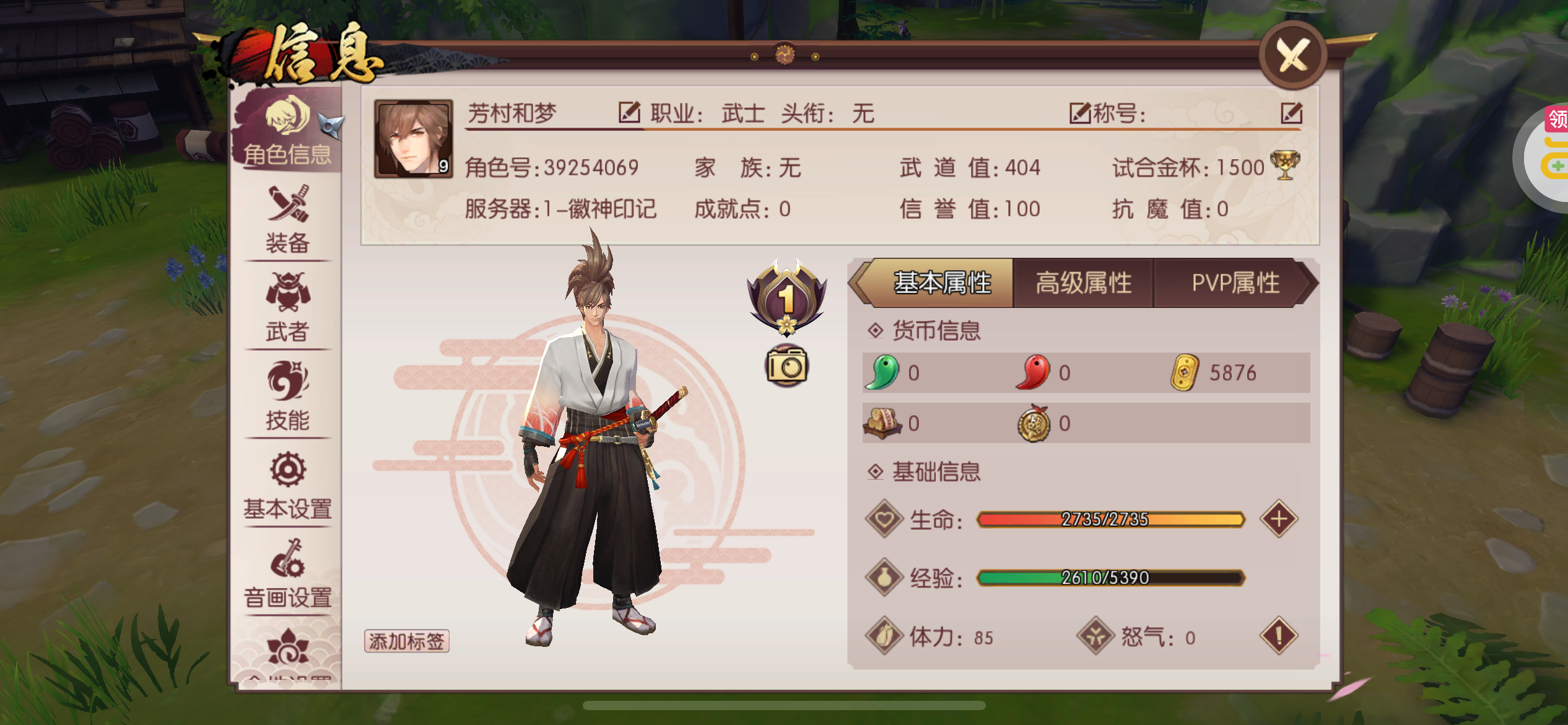The width and height of the screenshot is (1568, 725).
Task: Click the exclamation info button near 怒气
Action: pyautogui.click(x=1279, y=636)
